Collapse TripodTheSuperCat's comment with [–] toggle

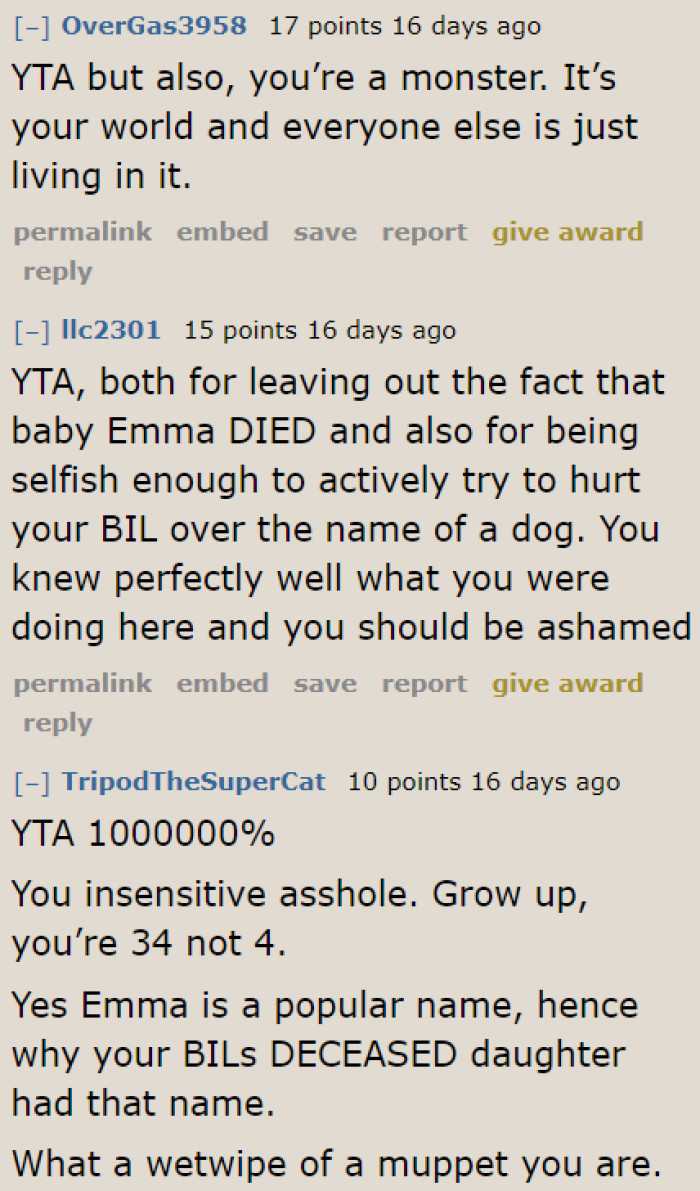tap(33, 782)
